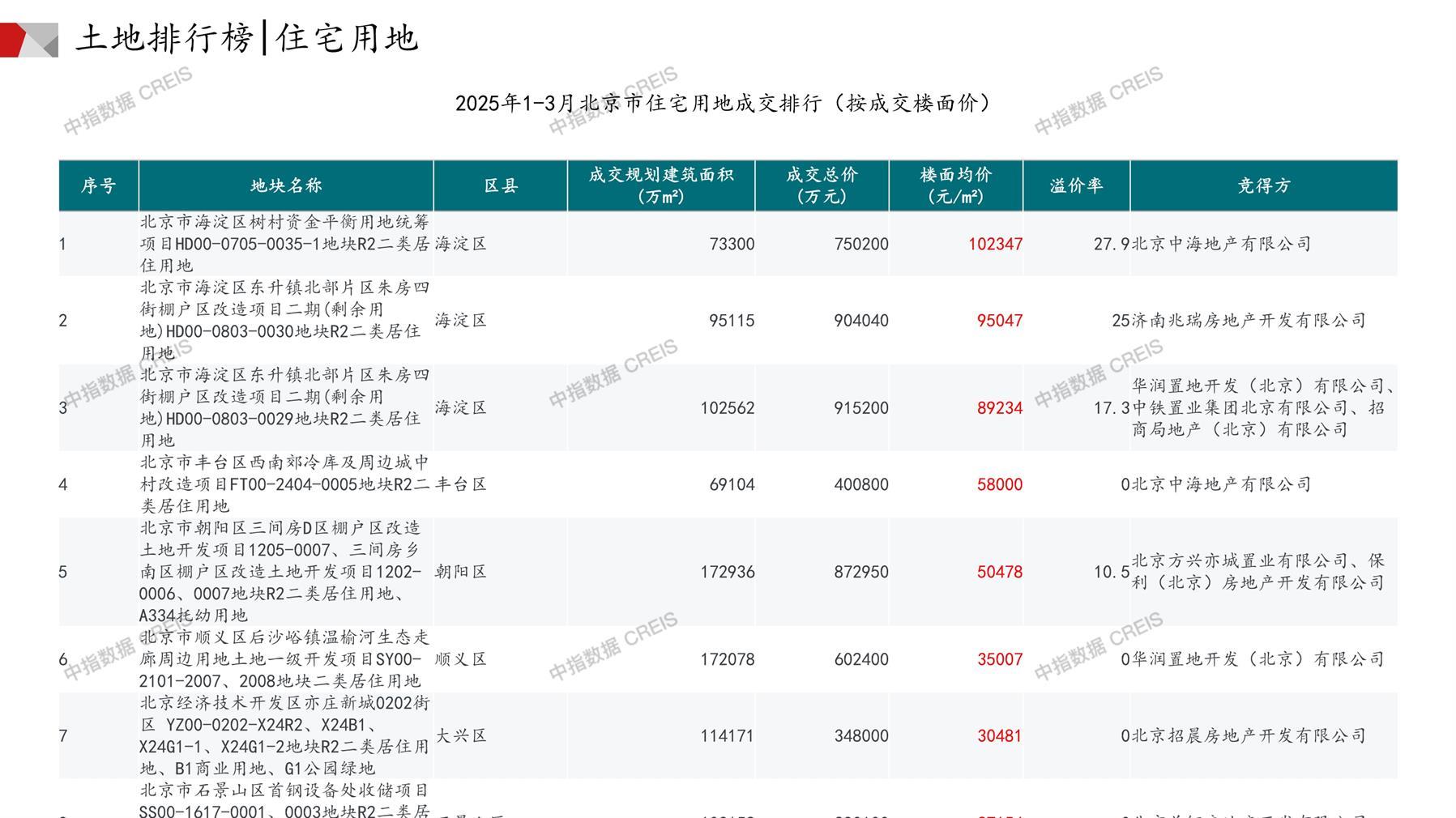Click the red floor price 30481
1456x818 pixels.
999,736
